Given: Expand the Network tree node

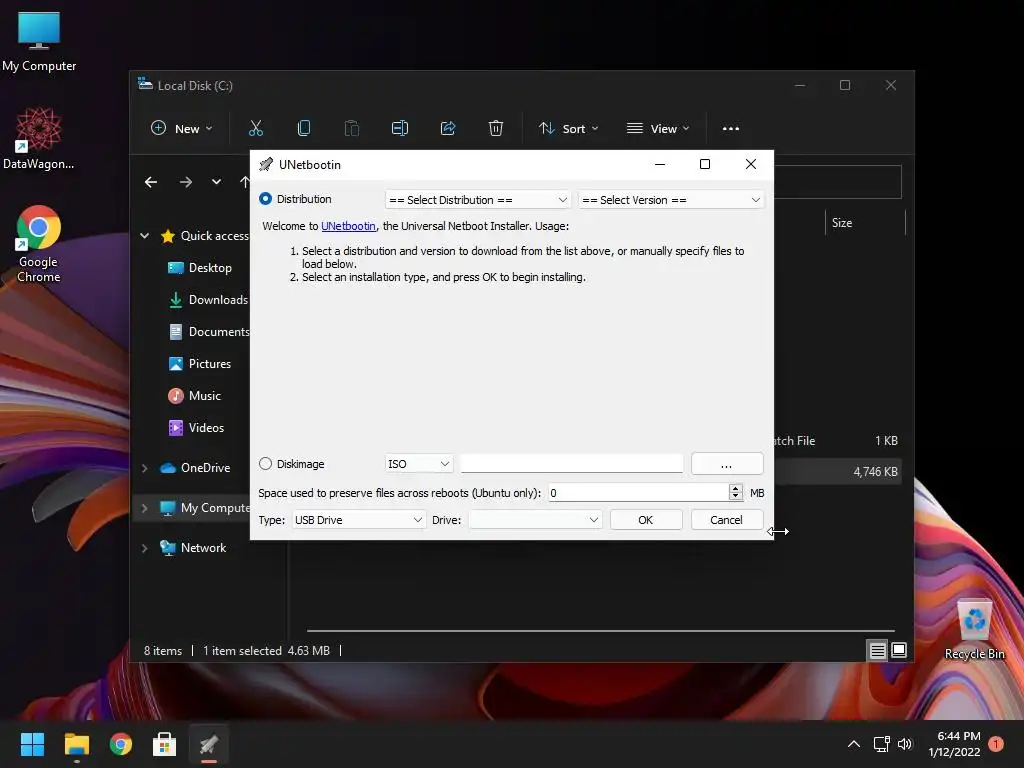Looking at the screenshot, I should pos(144,548).
